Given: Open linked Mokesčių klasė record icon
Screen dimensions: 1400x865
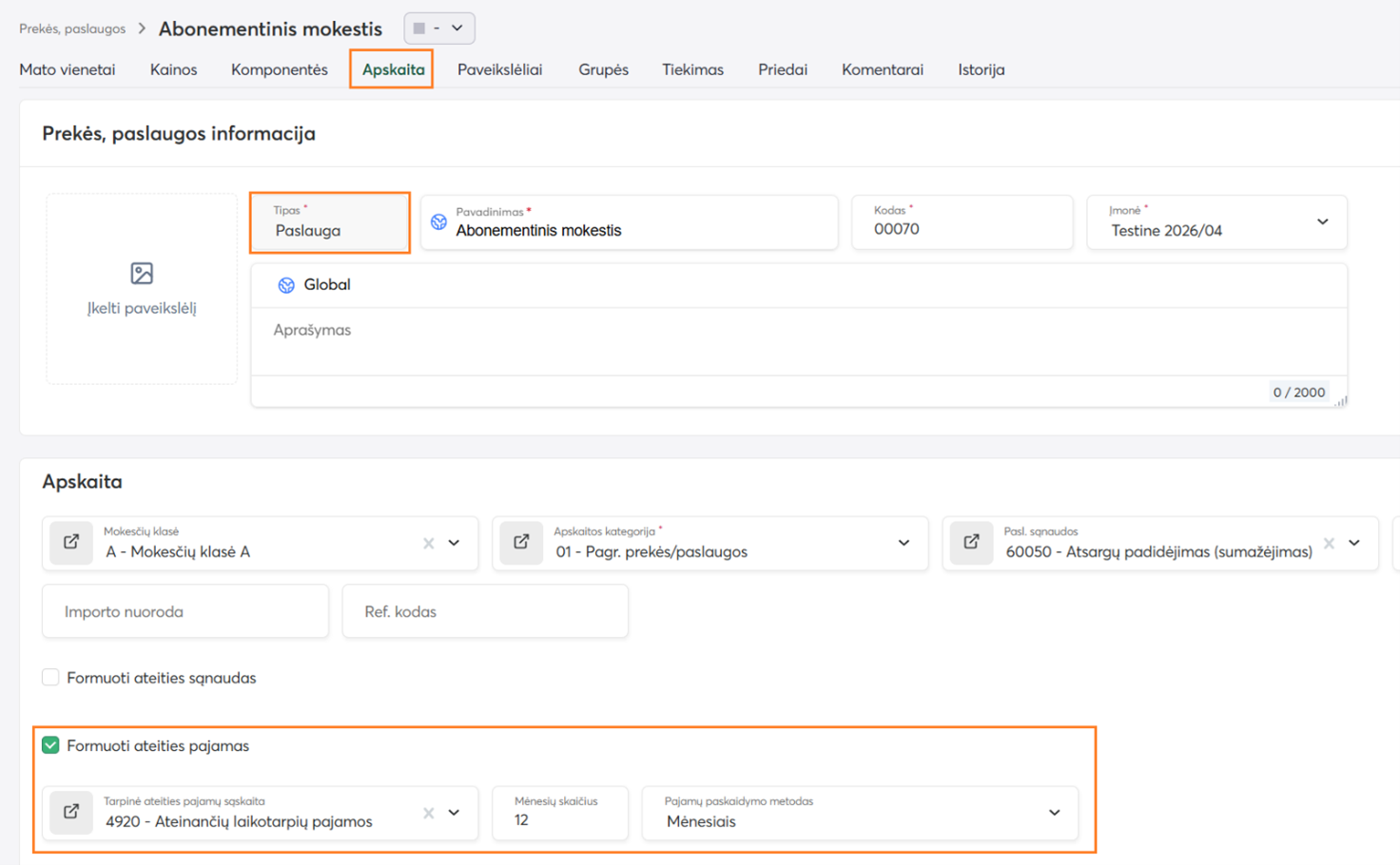Looking at the screenshot, I should (x=71, y=543).
